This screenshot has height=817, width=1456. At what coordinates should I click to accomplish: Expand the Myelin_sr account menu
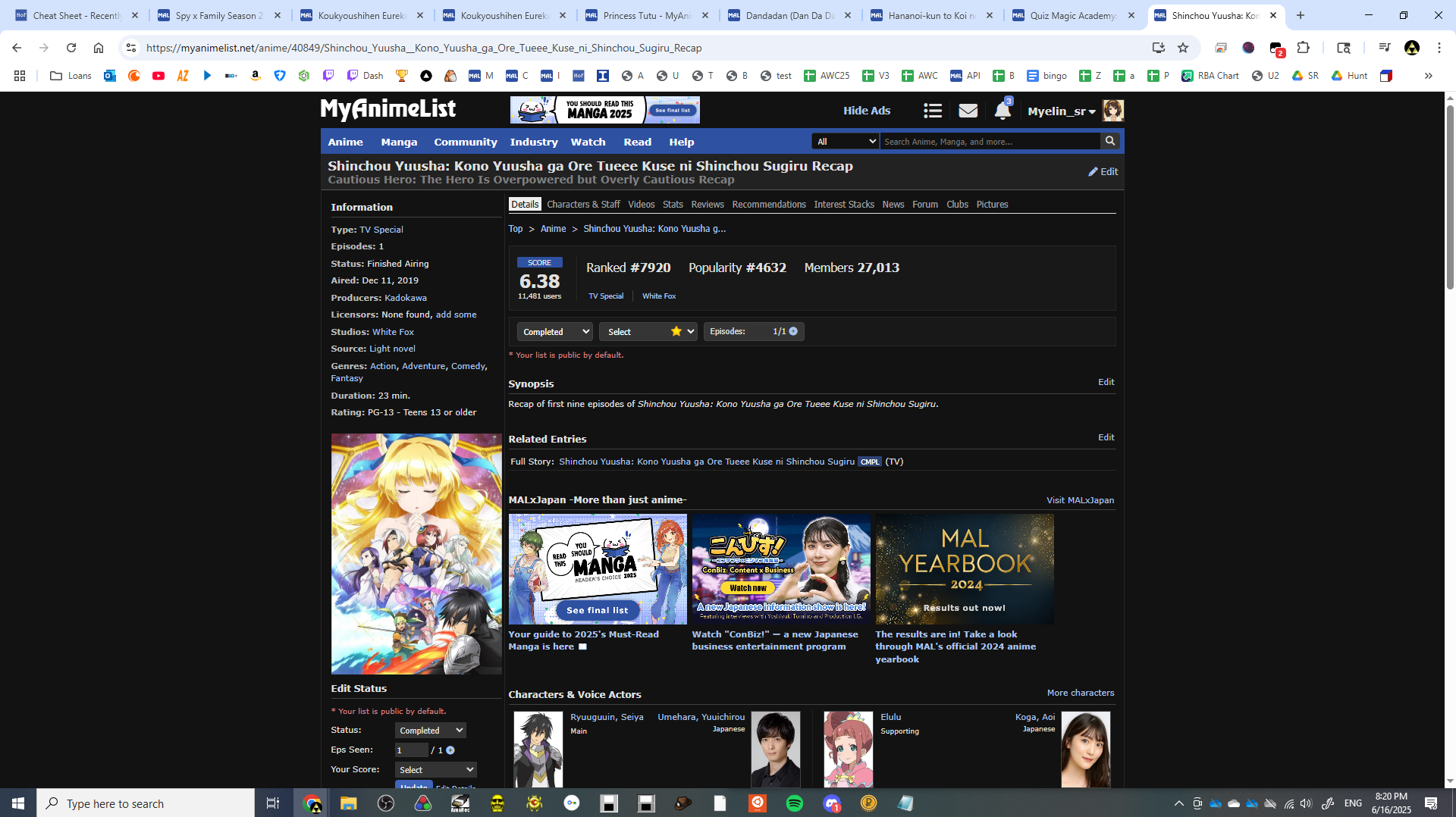pos(1062,111)
